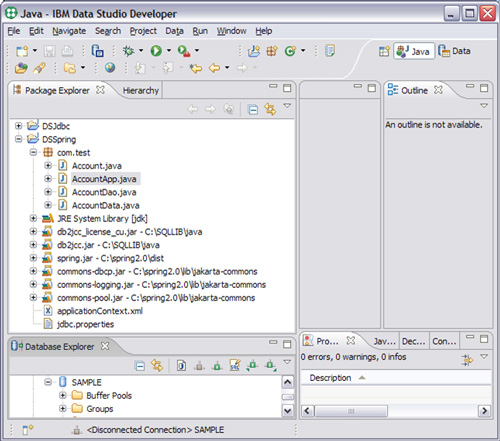Switch to the Data perspective

click(x=455, y=51)
